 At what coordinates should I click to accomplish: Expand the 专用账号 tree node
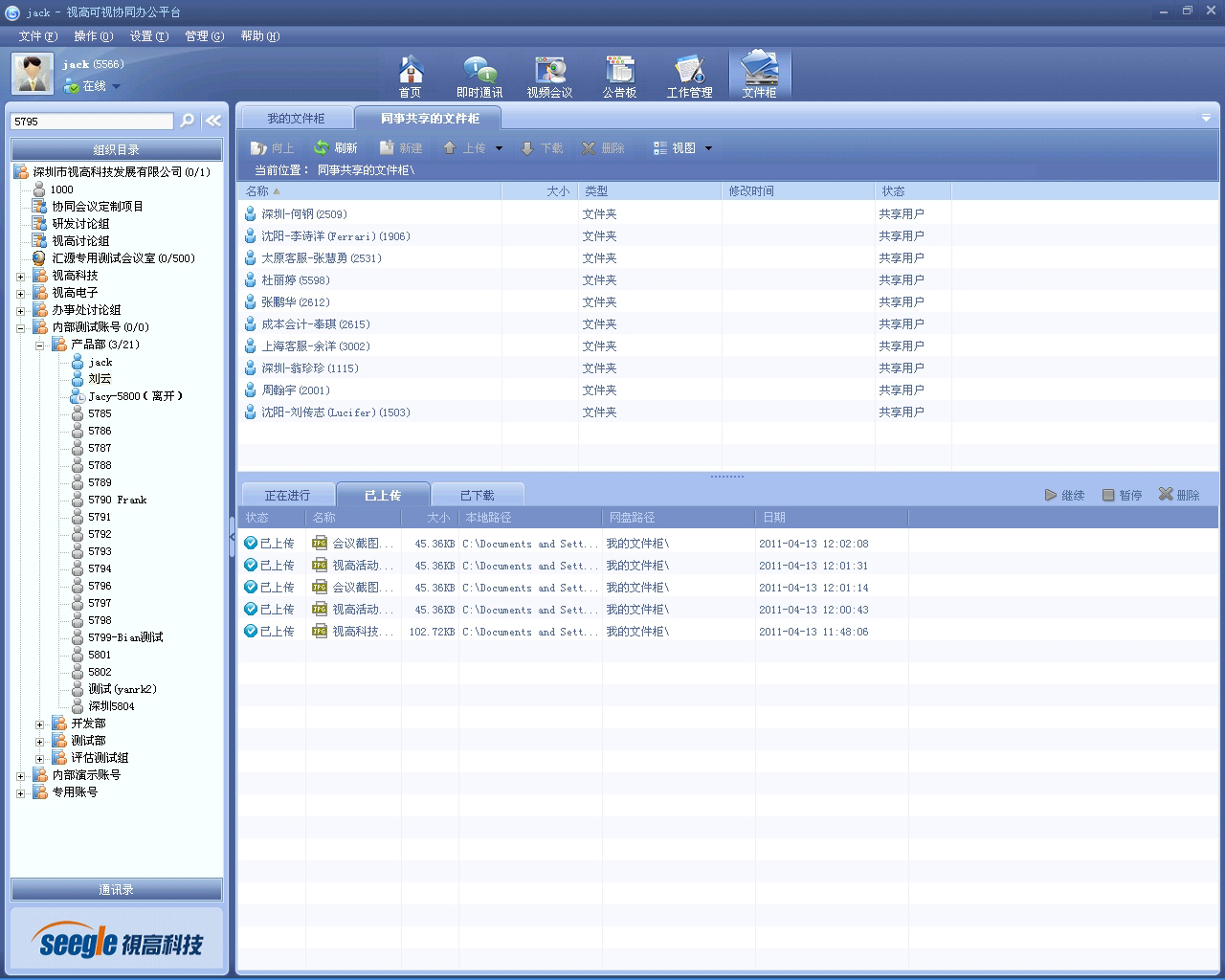pos(21,793)
